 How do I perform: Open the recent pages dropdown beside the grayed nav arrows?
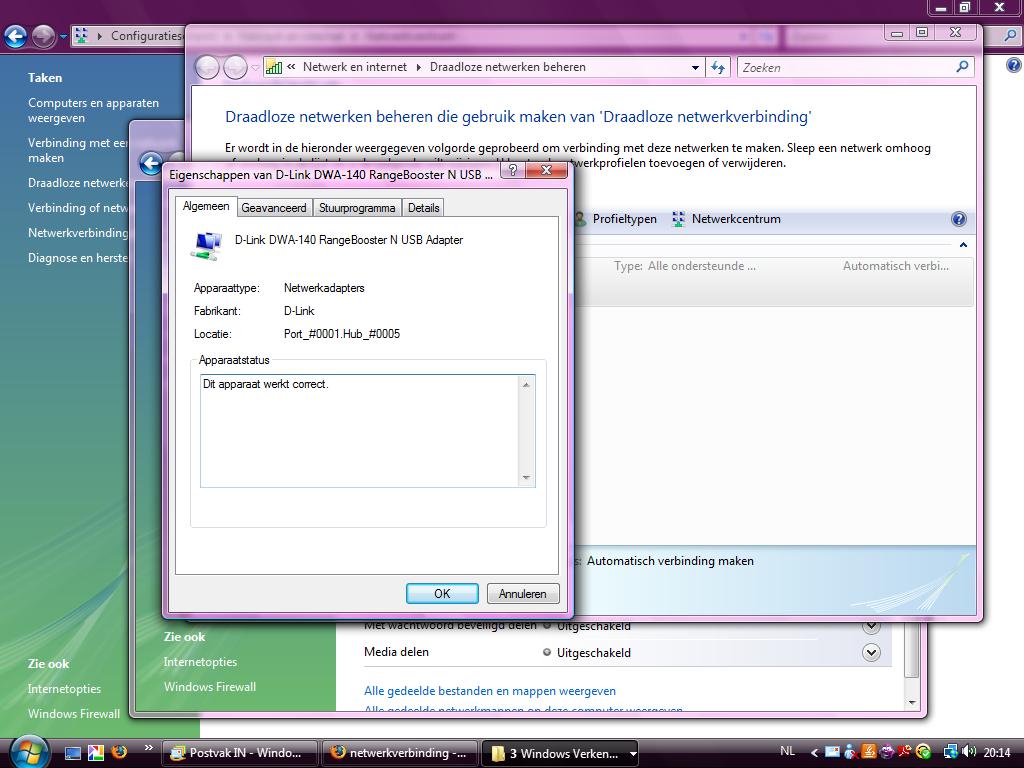tap(255, 67)
